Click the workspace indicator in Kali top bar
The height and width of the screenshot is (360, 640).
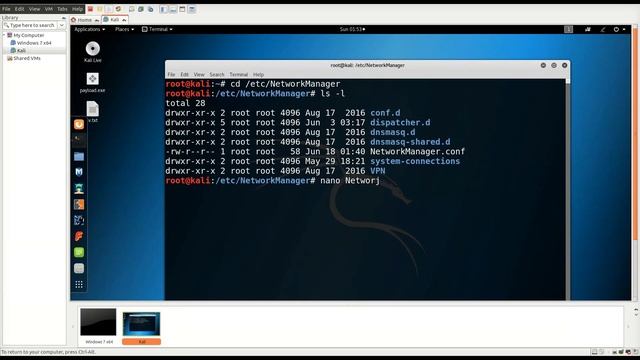coord(569,29)
